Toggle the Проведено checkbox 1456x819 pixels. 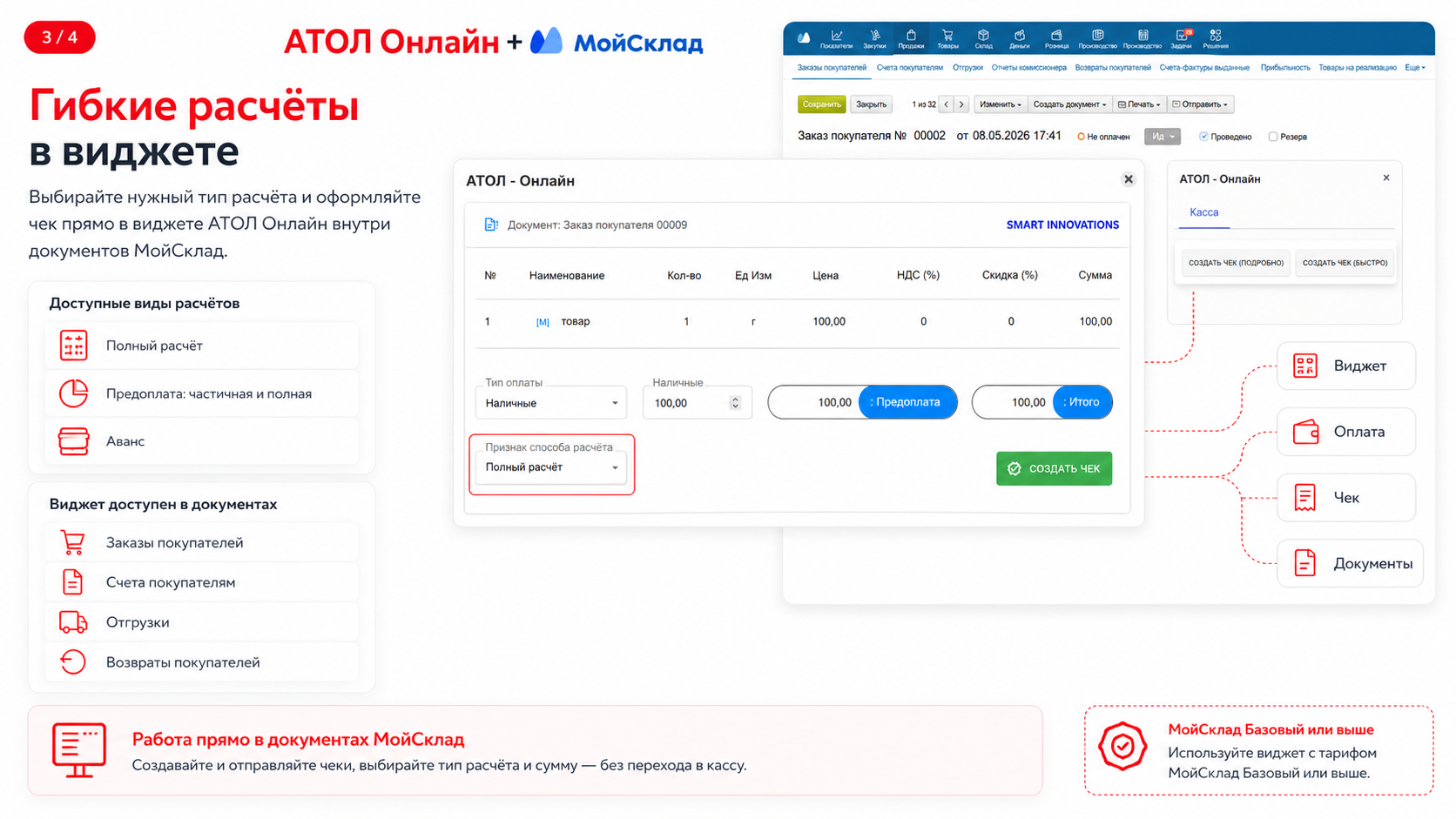point(1203,137)
